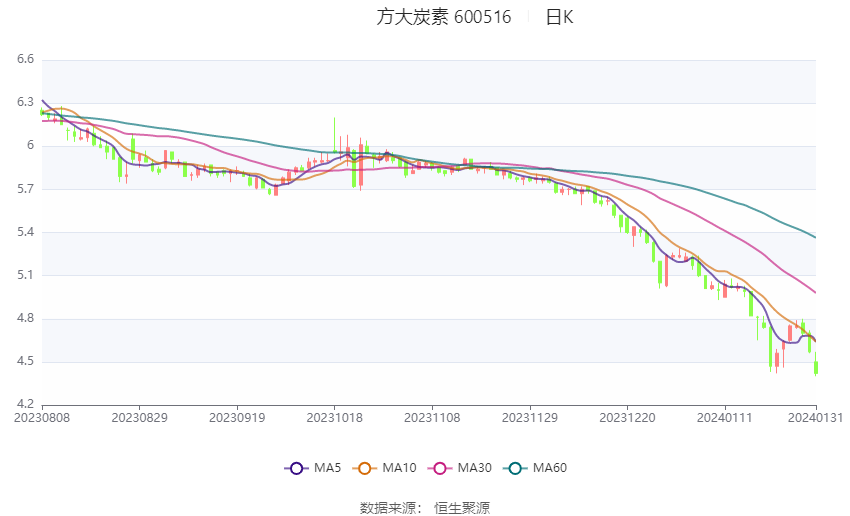
Task: Hide the MA10 line via its label
Action: point(400,468)
